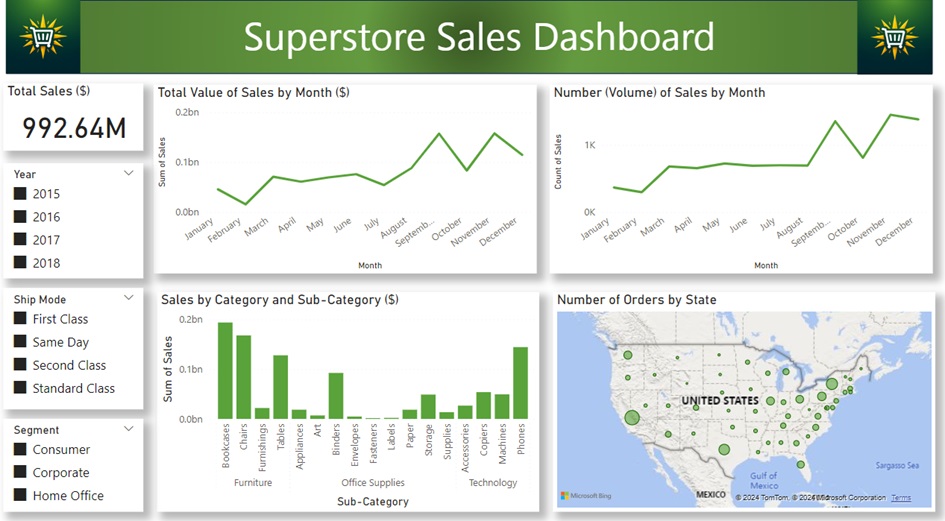Click the Phones bar in chart
The image size is (945, 521).
(521, 383)
